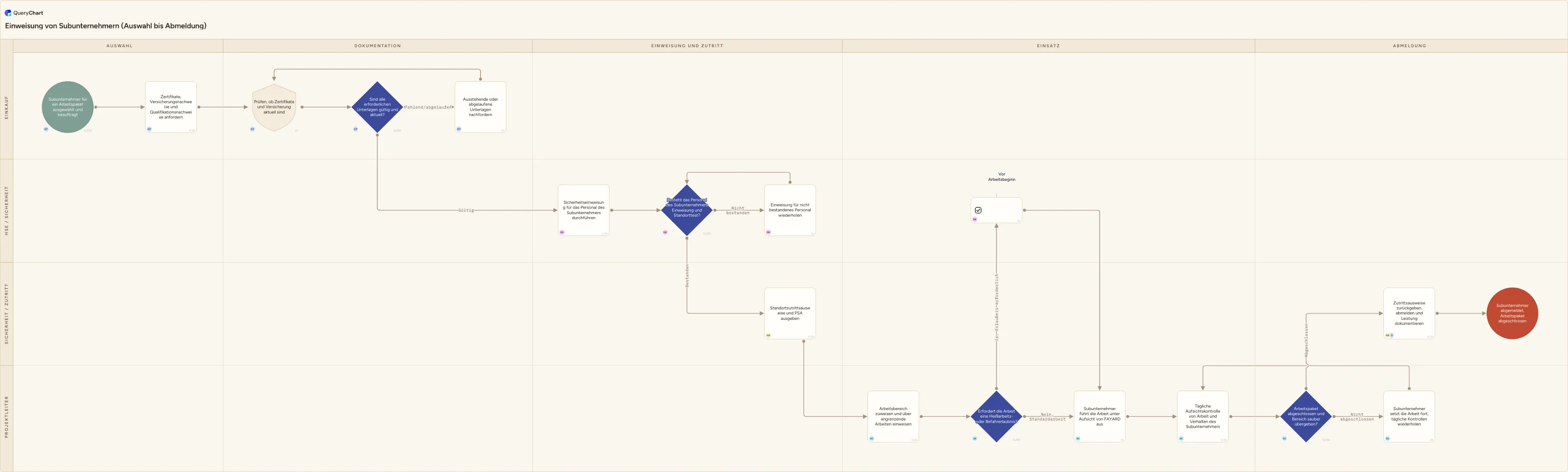
Task: Click the SK badge on the Tägliche Aufsichtskontrolle node
Action: (1181, 438)
